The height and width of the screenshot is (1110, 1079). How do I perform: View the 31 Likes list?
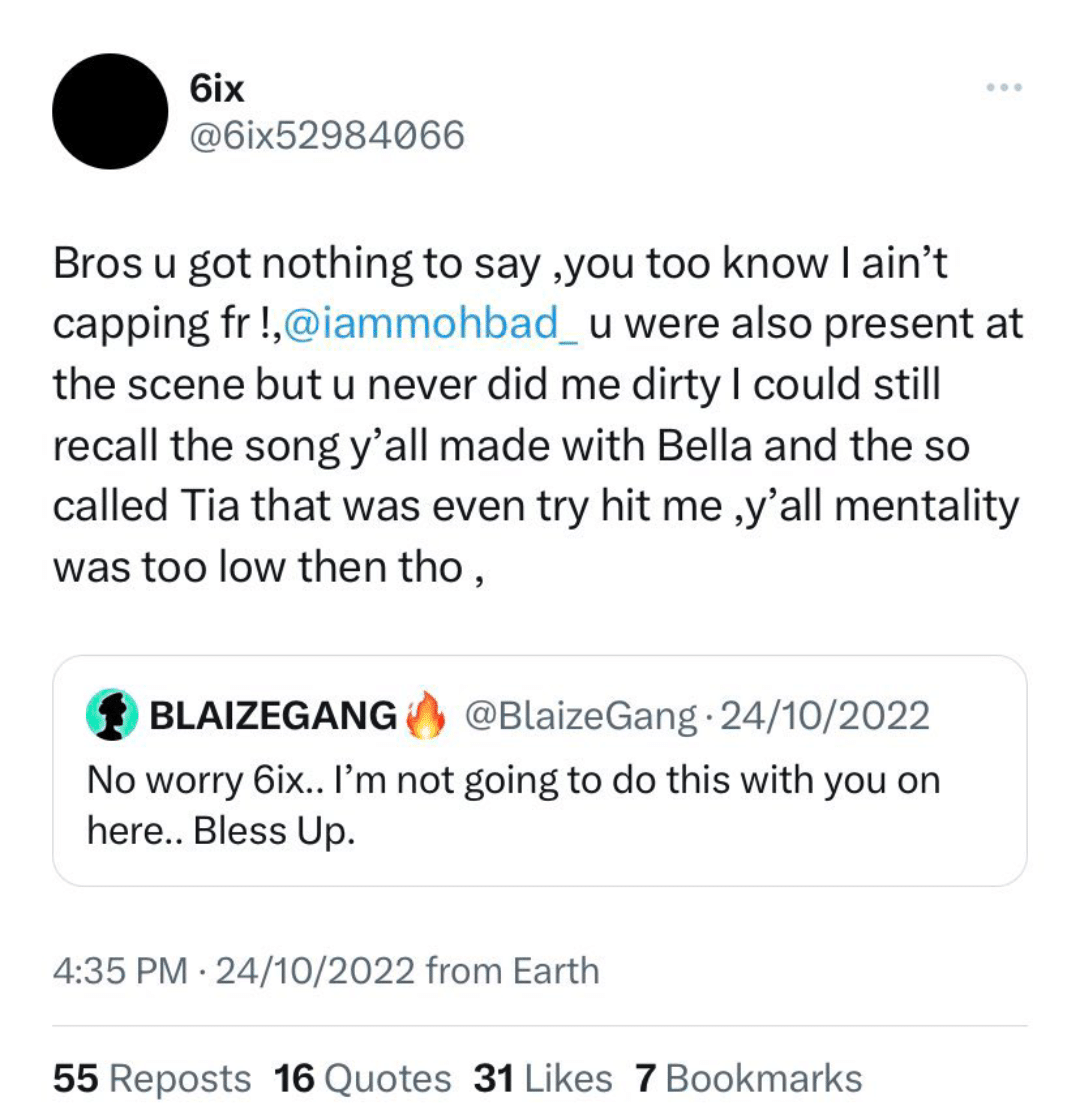point(543,1078)
